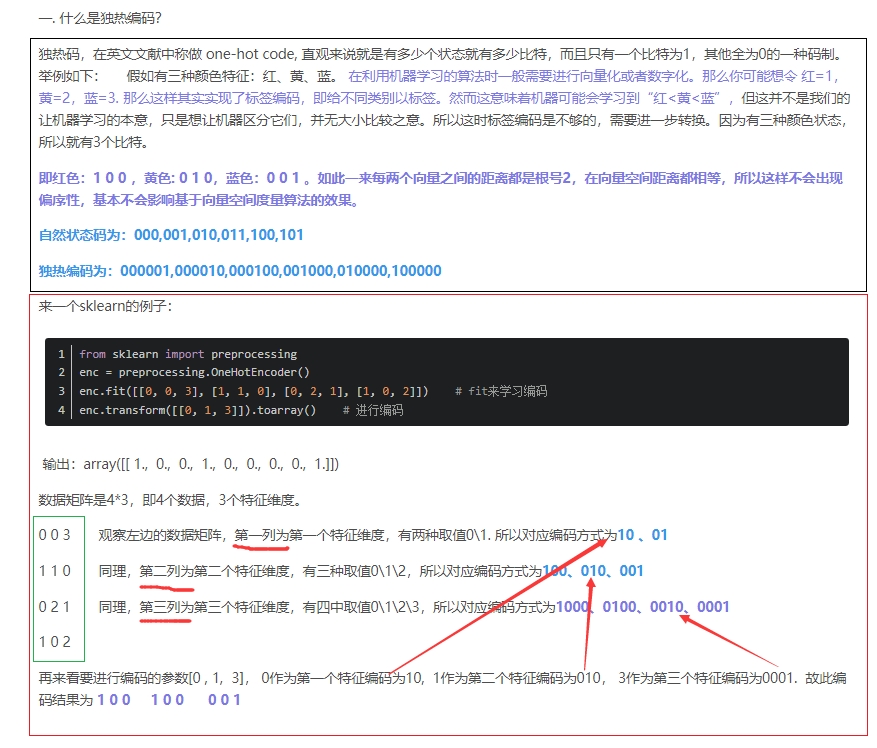This screenshot has width=877, height=748.
Task: Click the blue encoding '10 、01'
Action: point(642,535)
